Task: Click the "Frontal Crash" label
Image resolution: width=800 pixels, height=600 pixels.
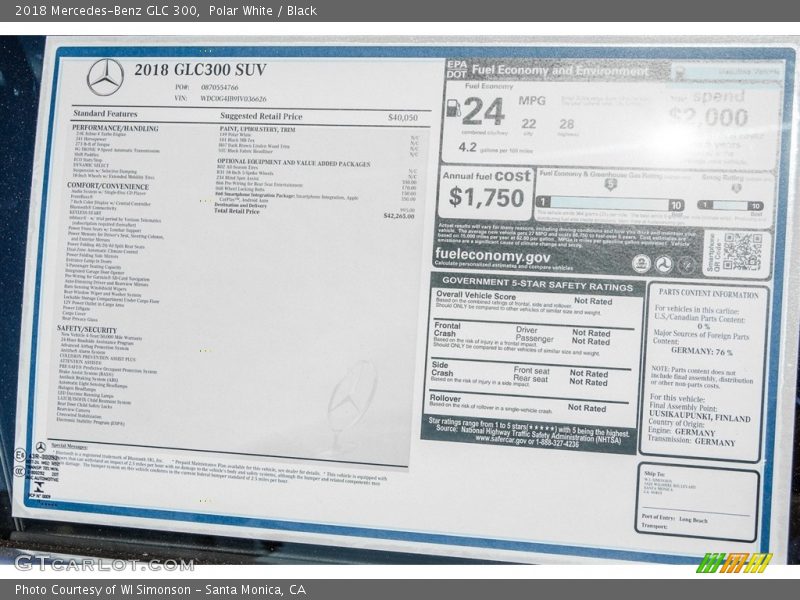Action: tap(447, 329)
